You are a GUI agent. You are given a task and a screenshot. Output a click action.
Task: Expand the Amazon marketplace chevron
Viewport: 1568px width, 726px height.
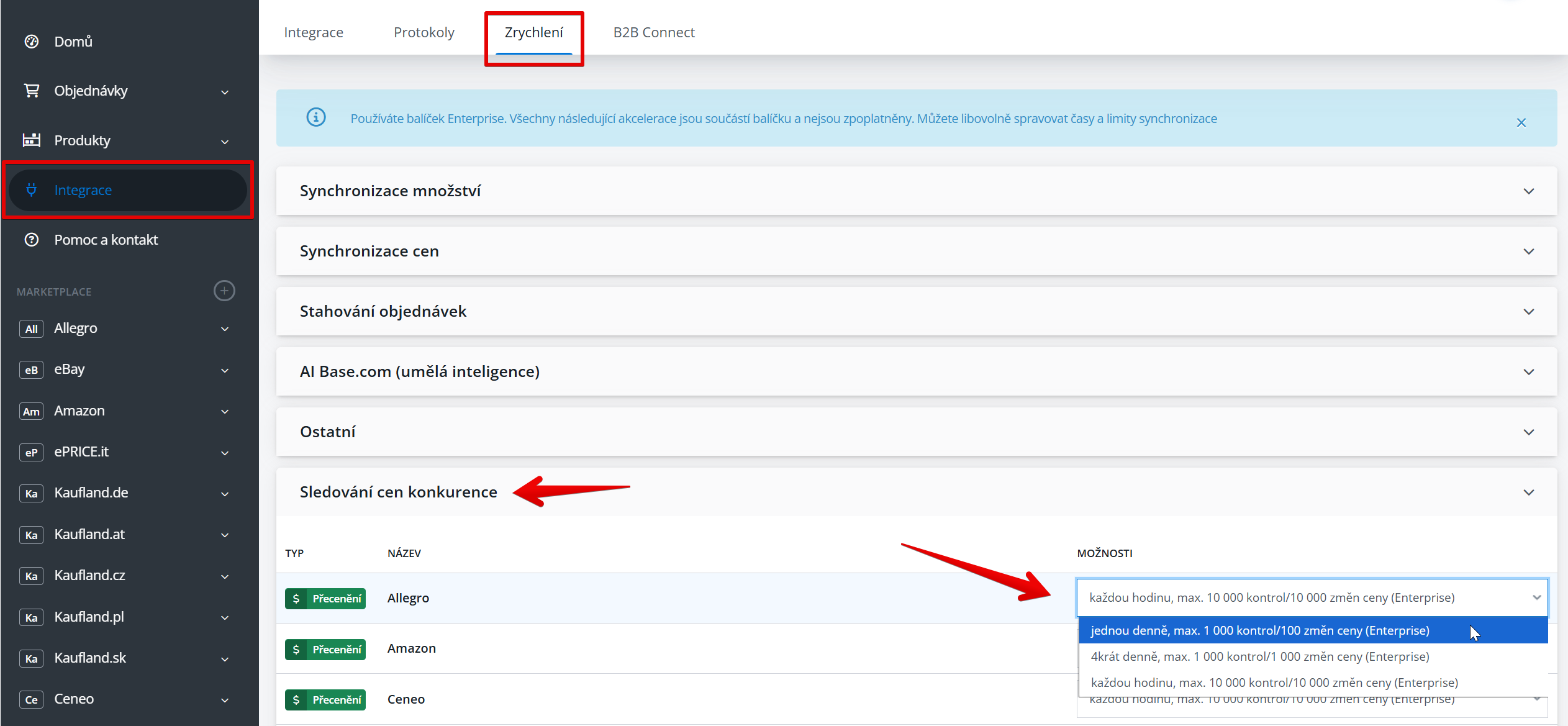225,412
